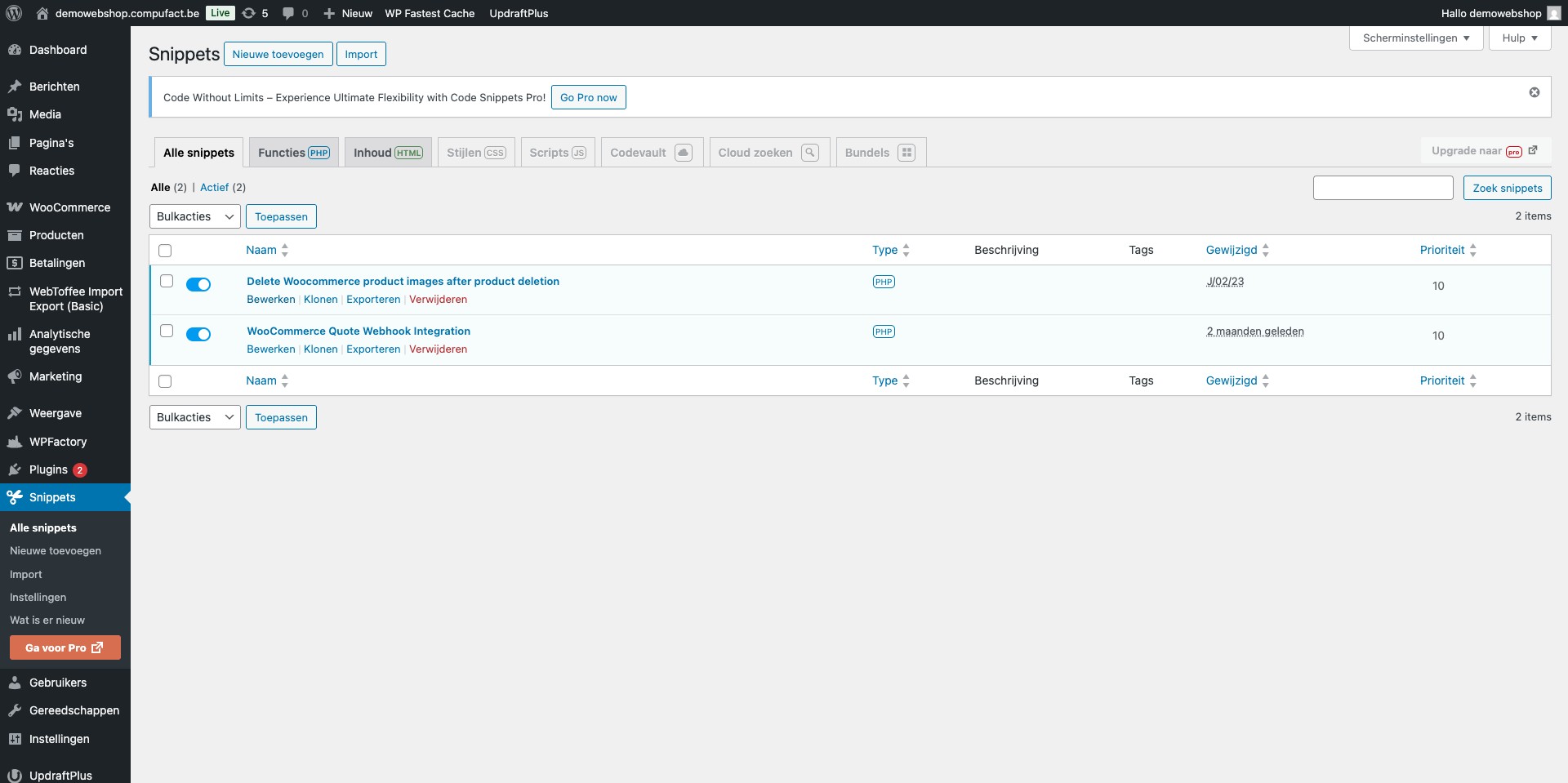The width and height of the screenshot is (1568, 783).
Task: Click the Snippets scissors icon
Action: [15, 497]
